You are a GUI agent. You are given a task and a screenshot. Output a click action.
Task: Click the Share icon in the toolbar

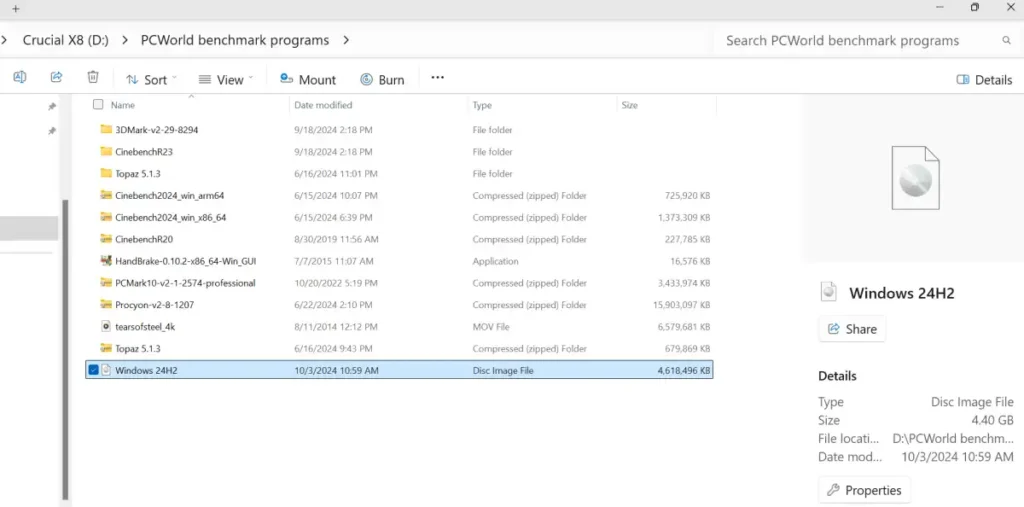(56, 77)
